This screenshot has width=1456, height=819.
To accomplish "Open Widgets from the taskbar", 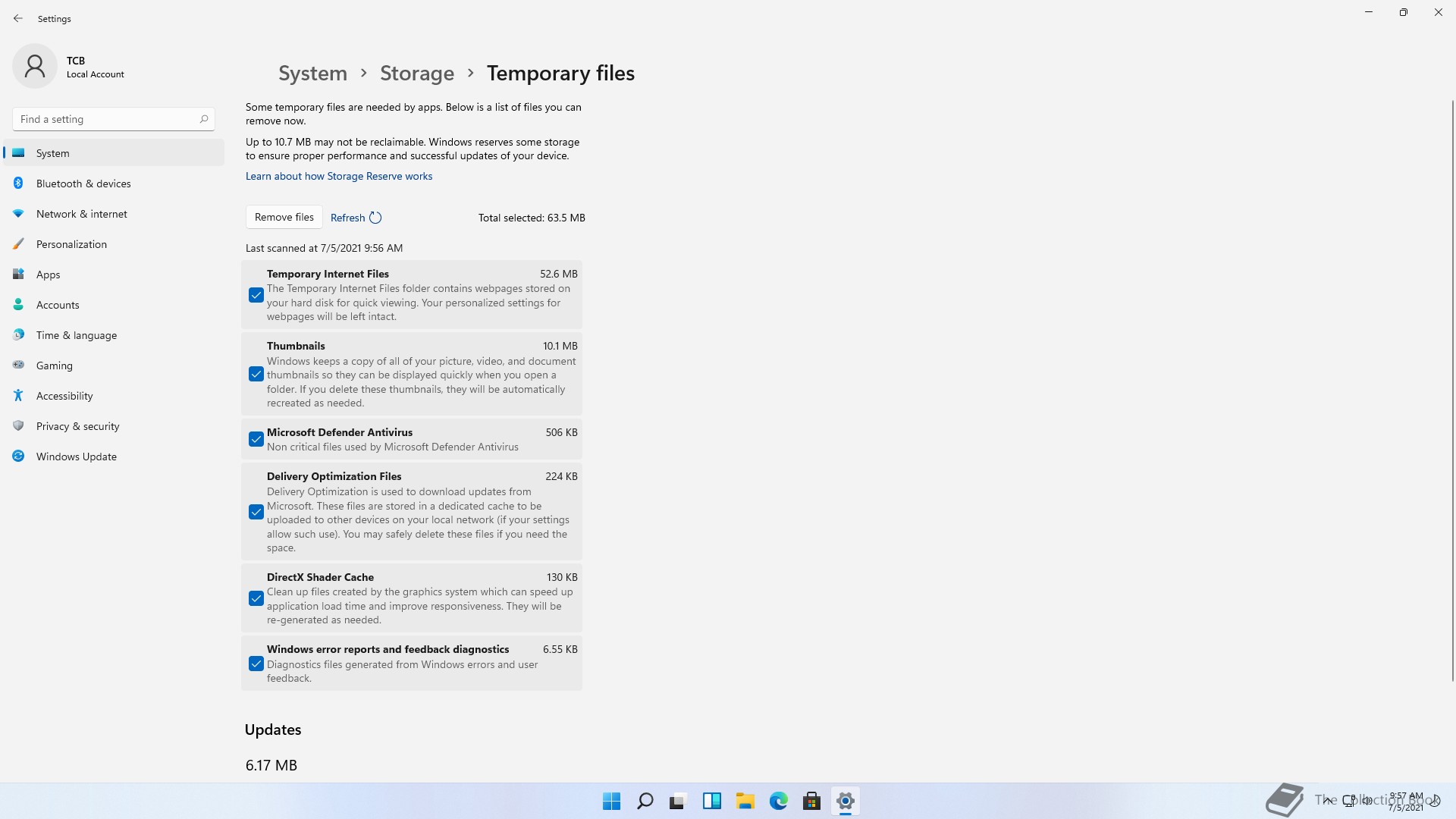I will click(711, 801).
